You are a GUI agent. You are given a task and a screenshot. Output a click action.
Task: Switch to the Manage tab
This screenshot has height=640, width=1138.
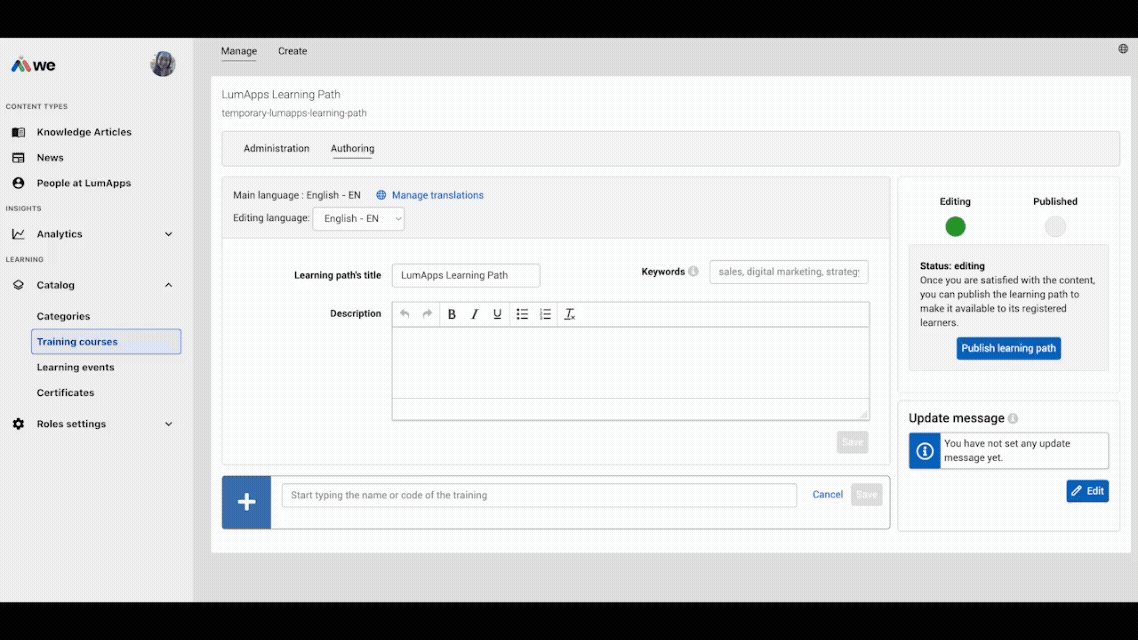(x=239, y=51)
